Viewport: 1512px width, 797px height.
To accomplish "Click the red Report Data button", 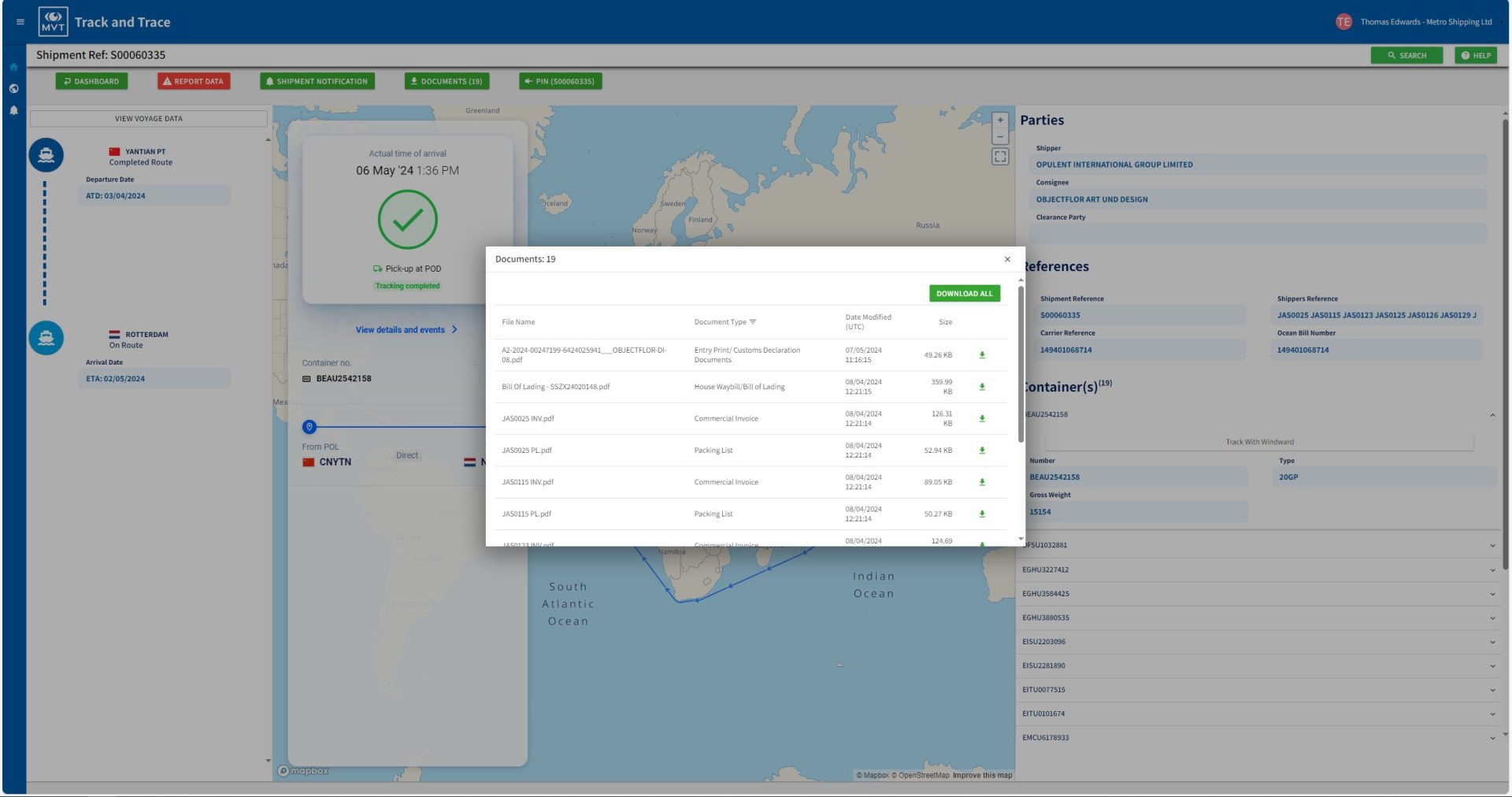I will point(194,81).
